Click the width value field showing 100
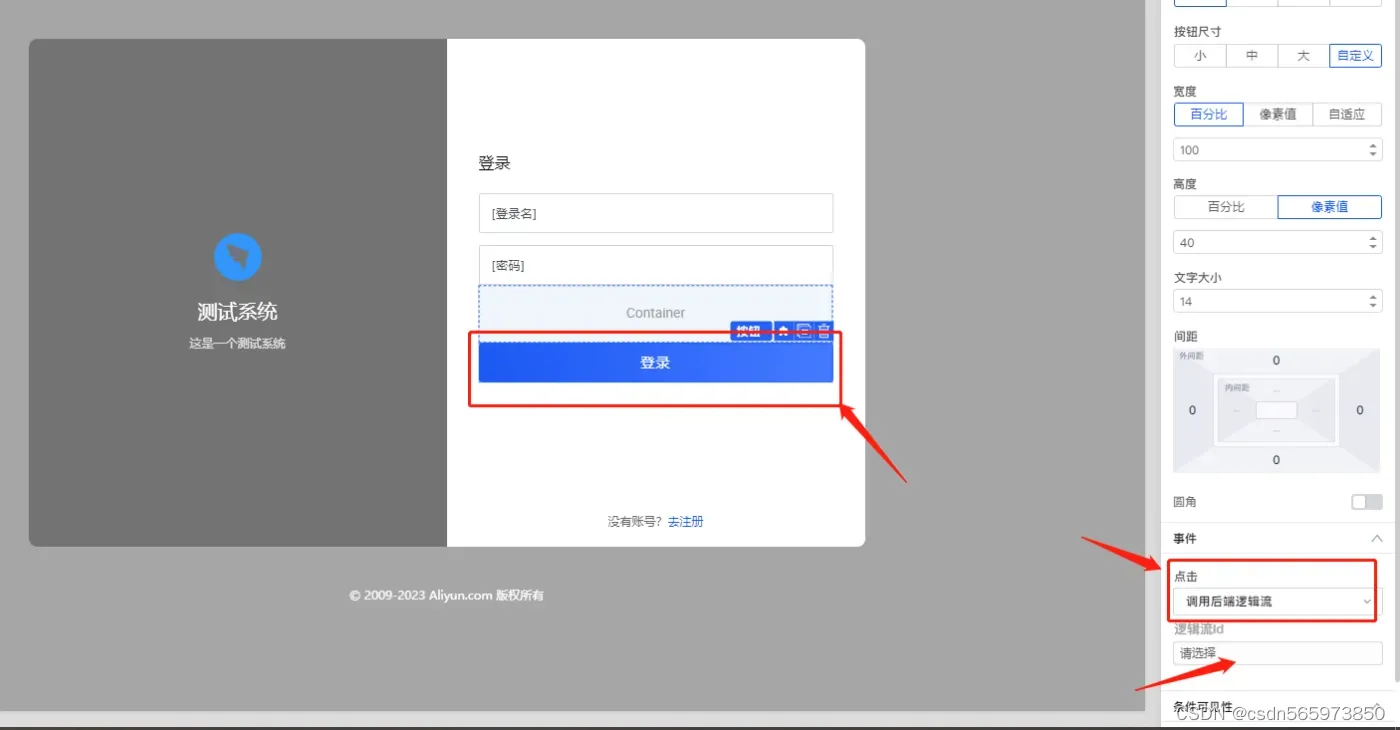 (x=1278, y=150)
